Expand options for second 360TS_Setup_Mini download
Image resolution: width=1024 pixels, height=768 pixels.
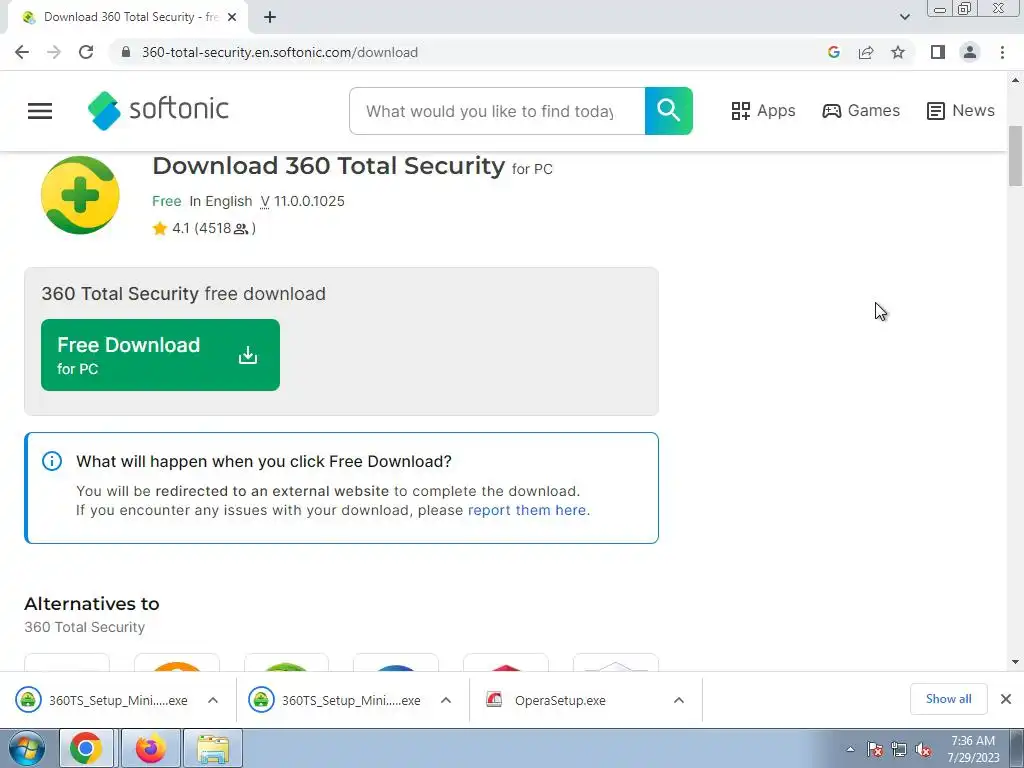click(x=446, y=700)
